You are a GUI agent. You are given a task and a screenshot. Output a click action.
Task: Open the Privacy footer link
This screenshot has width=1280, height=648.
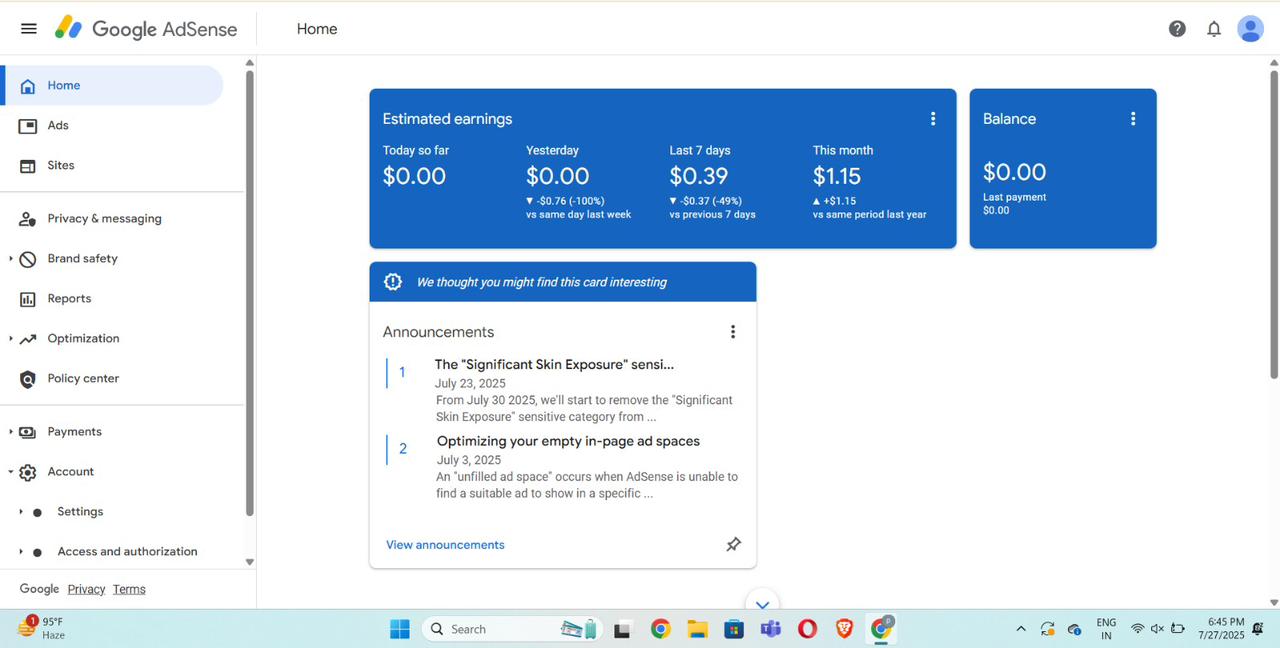86,589
